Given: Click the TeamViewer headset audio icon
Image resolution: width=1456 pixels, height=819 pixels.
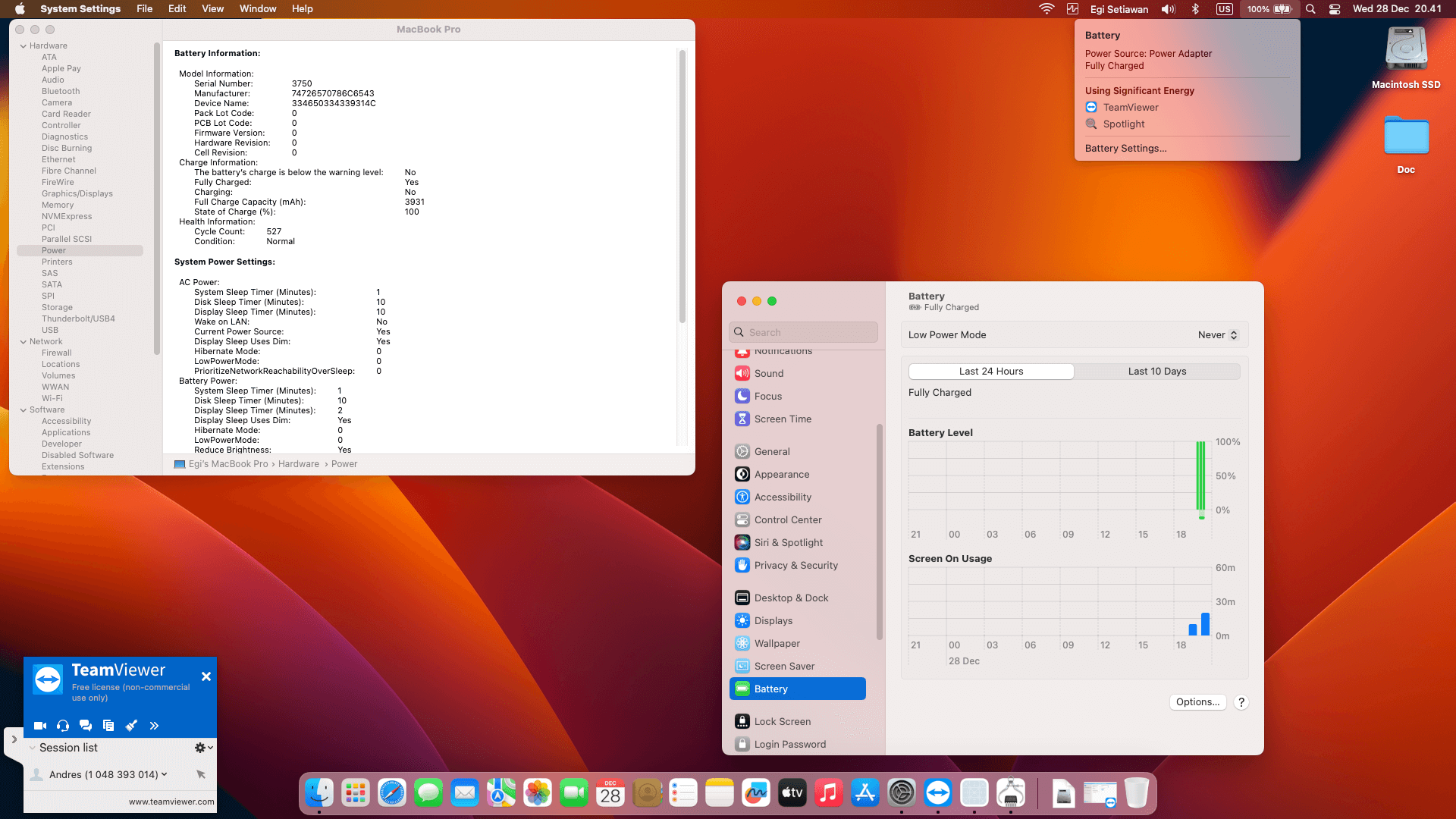Looking at the screenshot, I should 63,726.
